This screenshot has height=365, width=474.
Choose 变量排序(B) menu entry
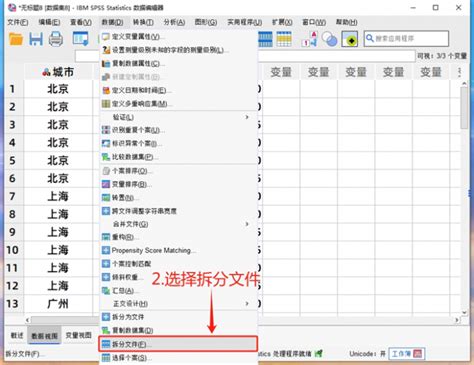tap(179, 184)
